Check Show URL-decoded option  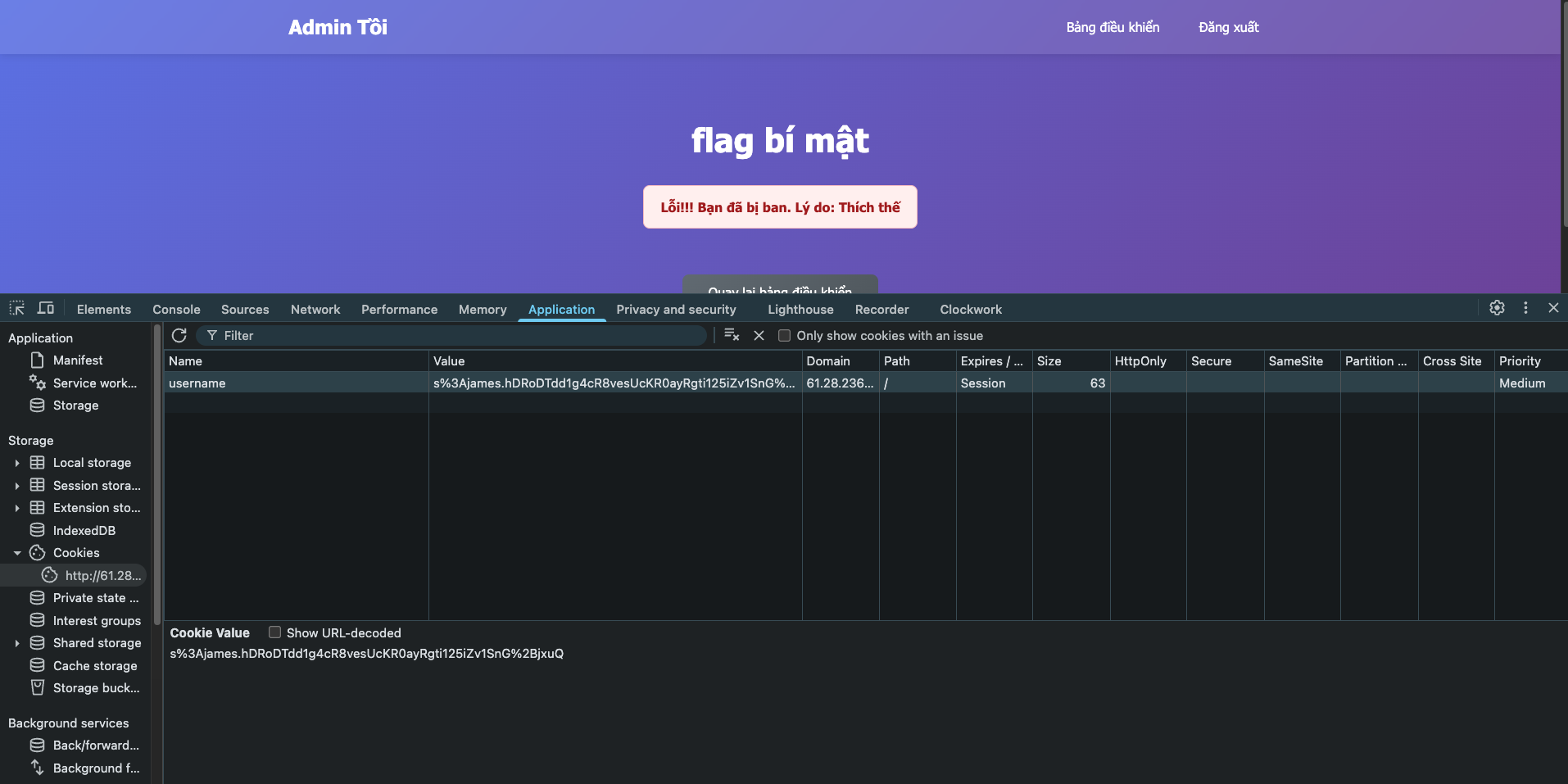tap(275, 632)
